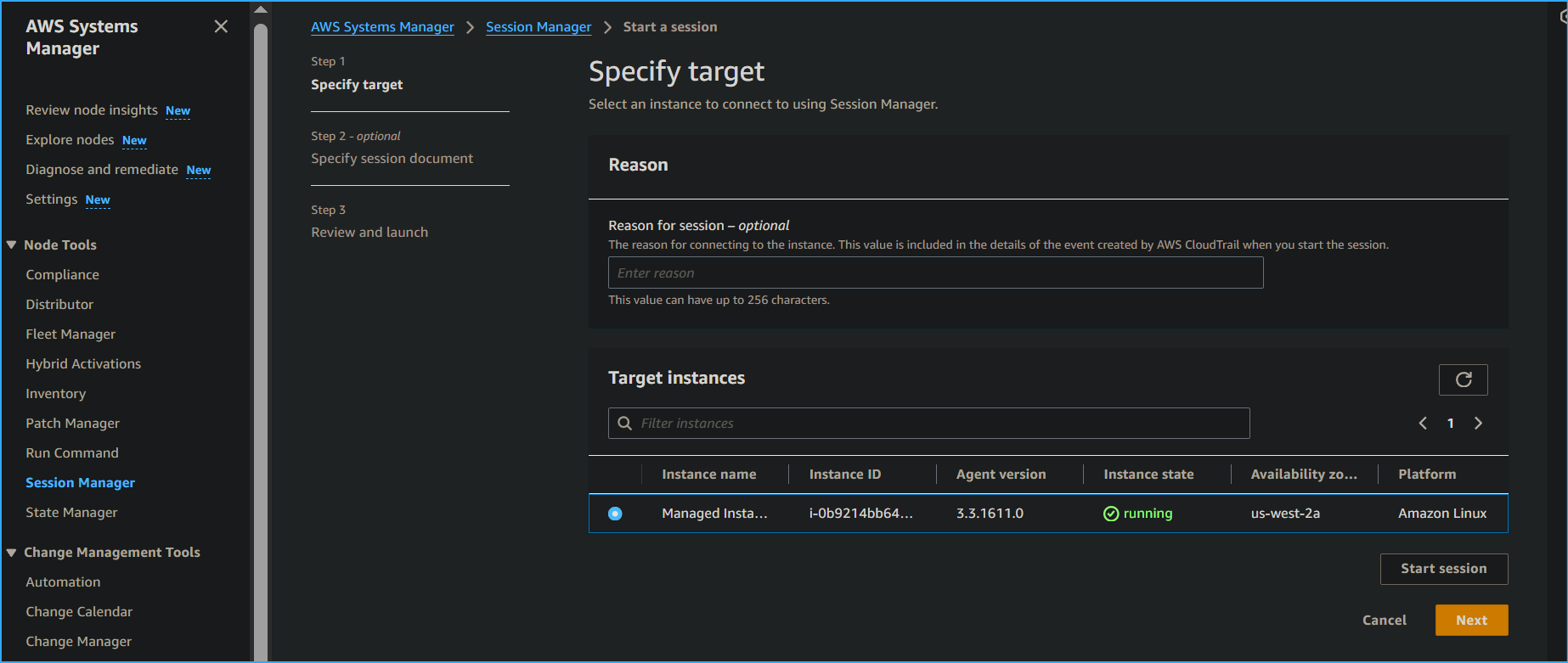This screenshot has height=663, width=1568.
Task: Open Change Manager
Action: pyautogui.click(x=78, y=642)
